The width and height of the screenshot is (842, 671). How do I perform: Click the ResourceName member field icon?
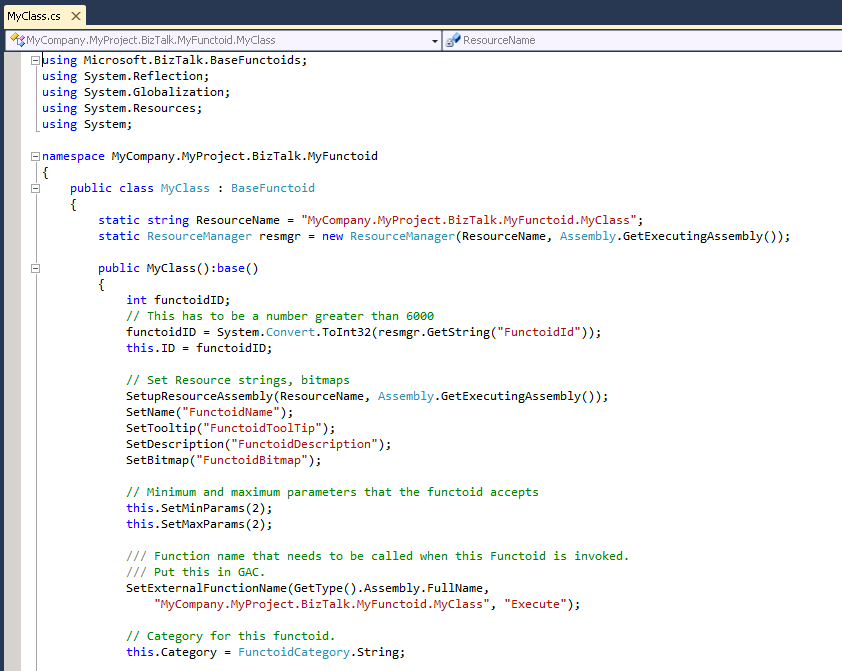(453, 41)
